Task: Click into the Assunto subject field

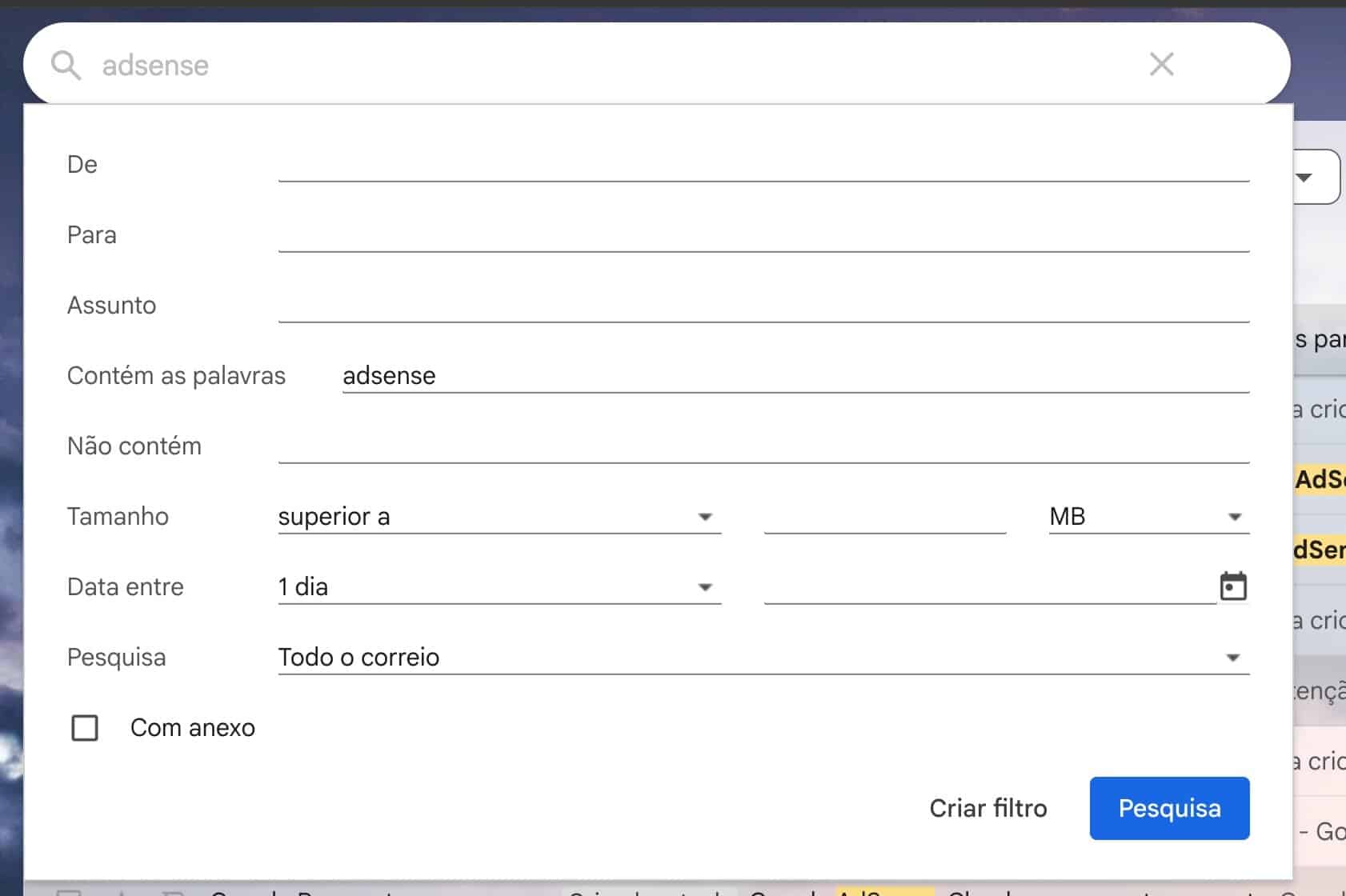Action: tap(763, 306)
